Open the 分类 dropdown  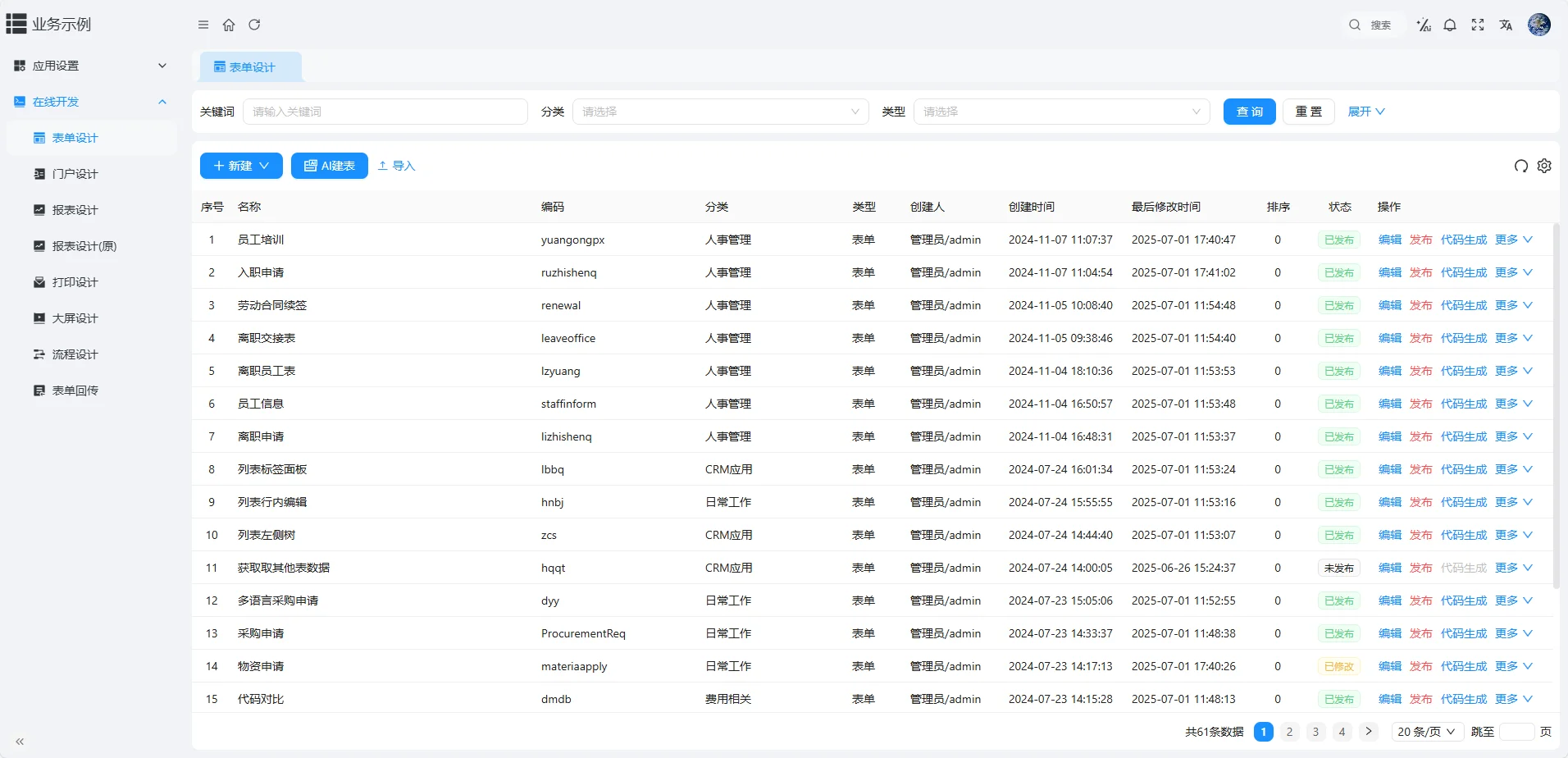point(720,112)
